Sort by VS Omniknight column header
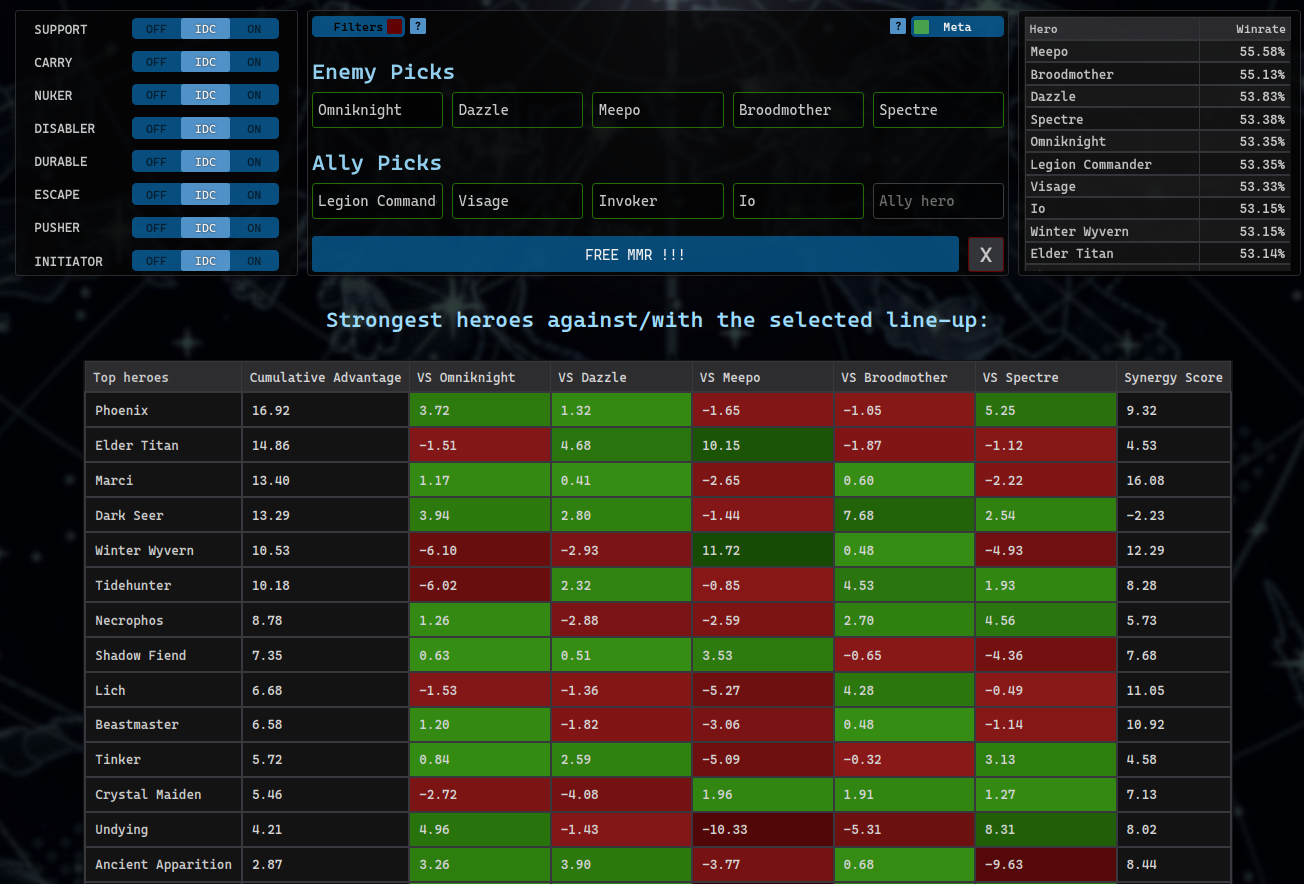 pos(480,377)
